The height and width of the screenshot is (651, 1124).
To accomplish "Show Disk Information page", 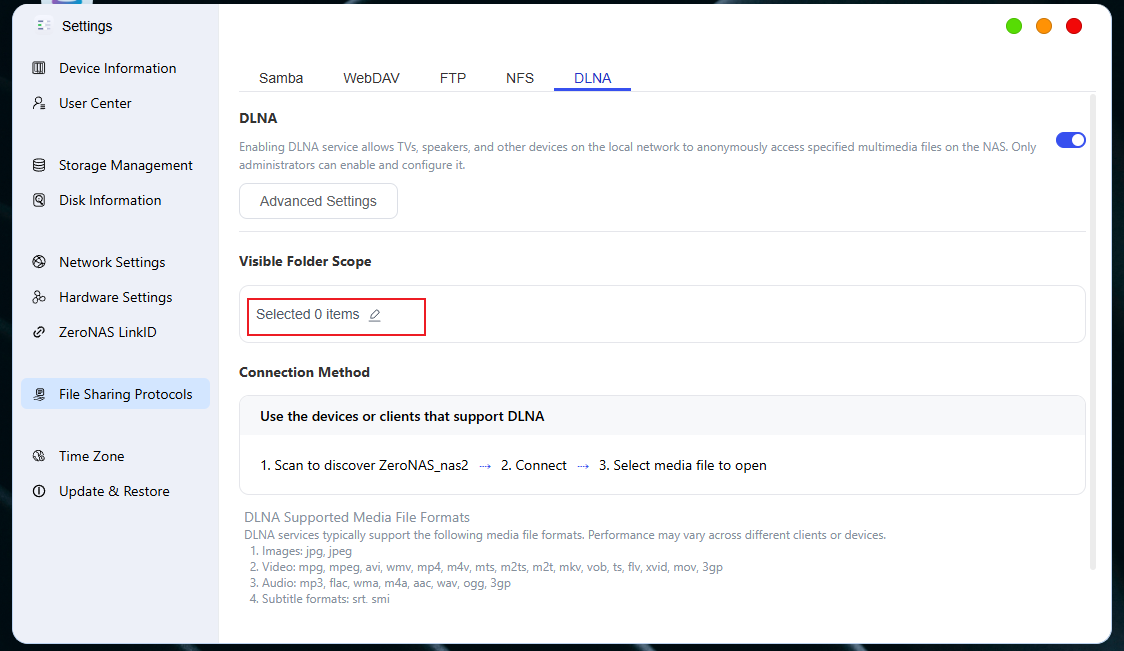I will [x=115, y=200].
